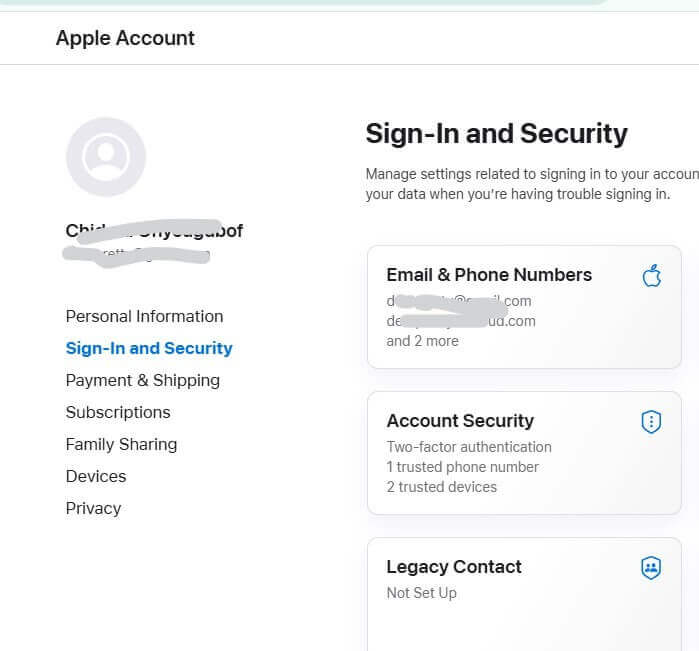
Task: Click 'Two-factor authentication' text line
Action: coord(469,447)
